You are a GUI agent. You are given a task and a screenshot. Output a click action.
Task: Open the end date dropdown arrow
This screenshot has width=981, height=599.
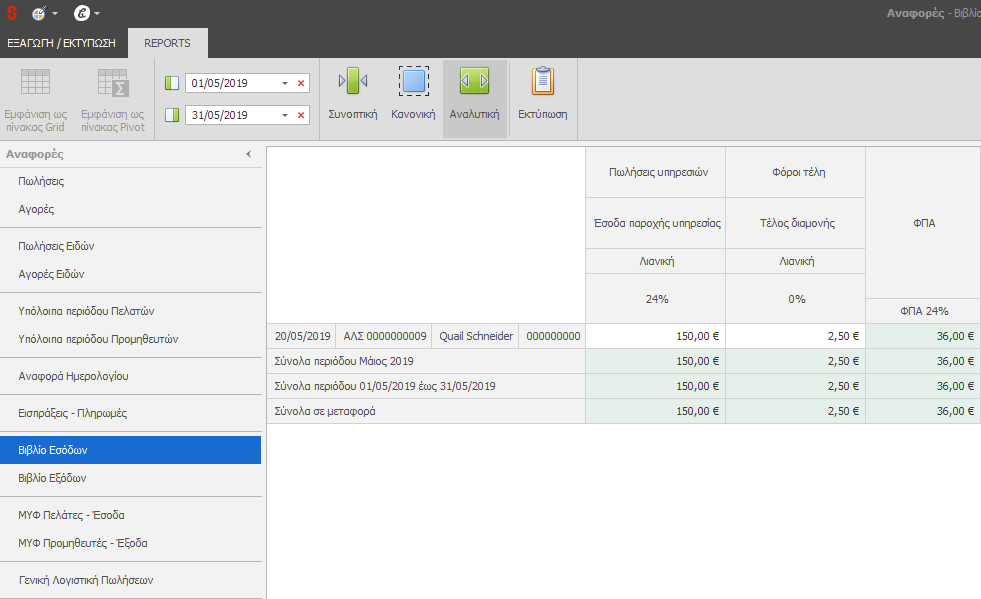click(x=284, y=115)
